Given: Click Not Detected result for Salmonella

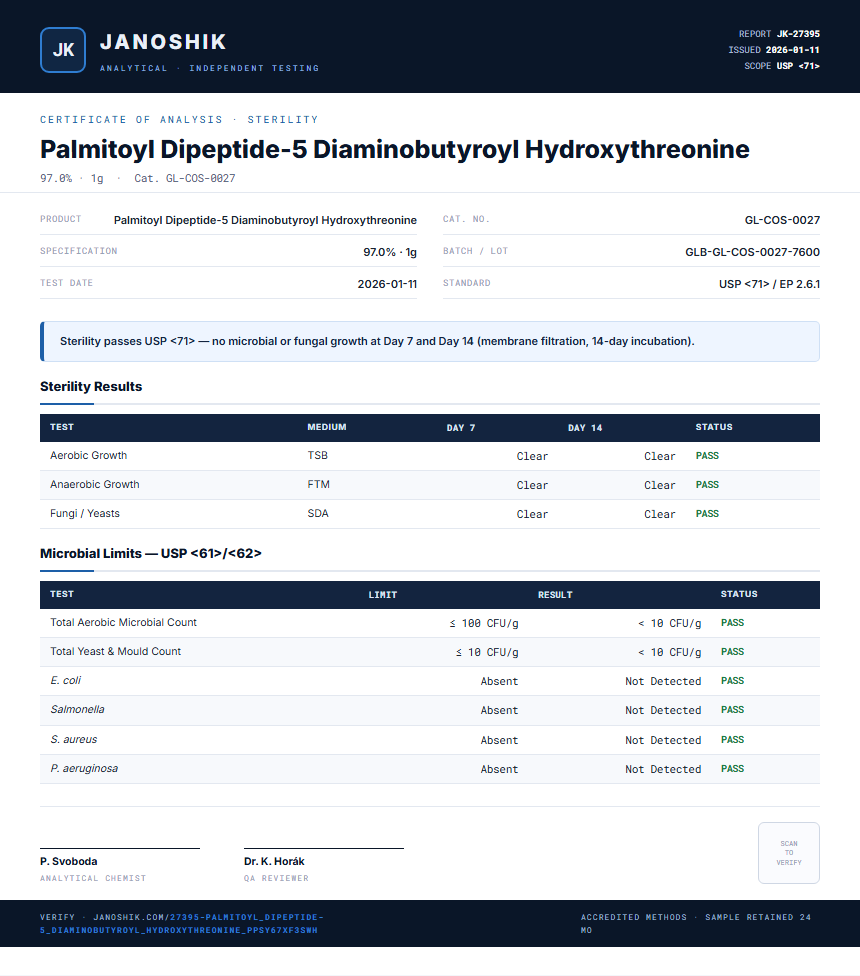Looking at the screenshot, I should [663, 710].
